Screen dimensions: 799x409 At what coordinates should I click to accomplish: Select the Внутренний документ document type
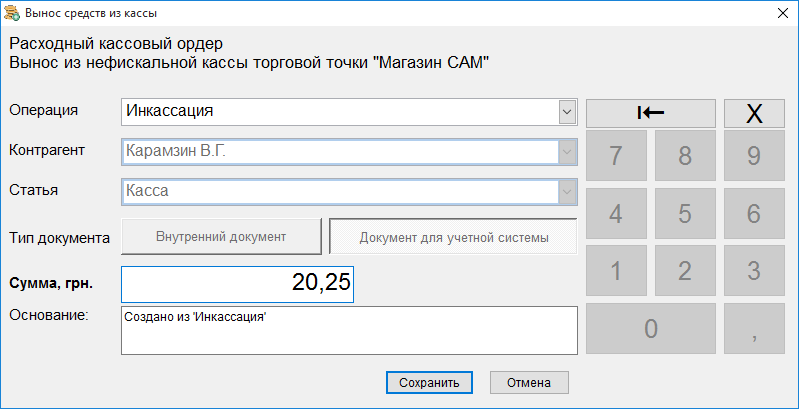coord(221,237)
